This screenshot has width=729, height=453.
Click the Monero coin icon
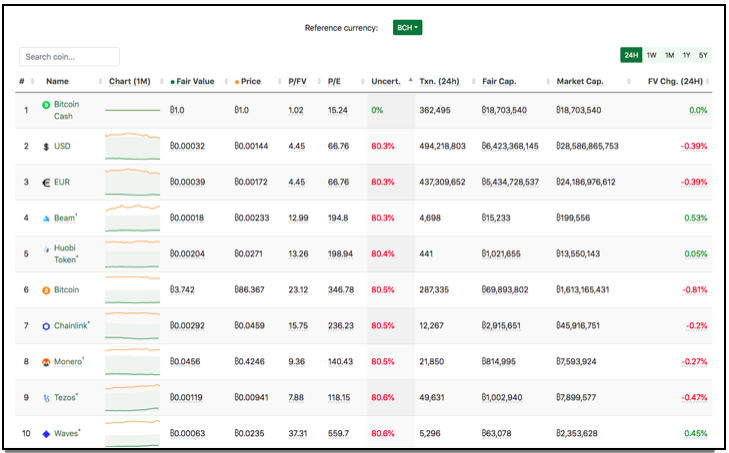(x=46, y=362)
